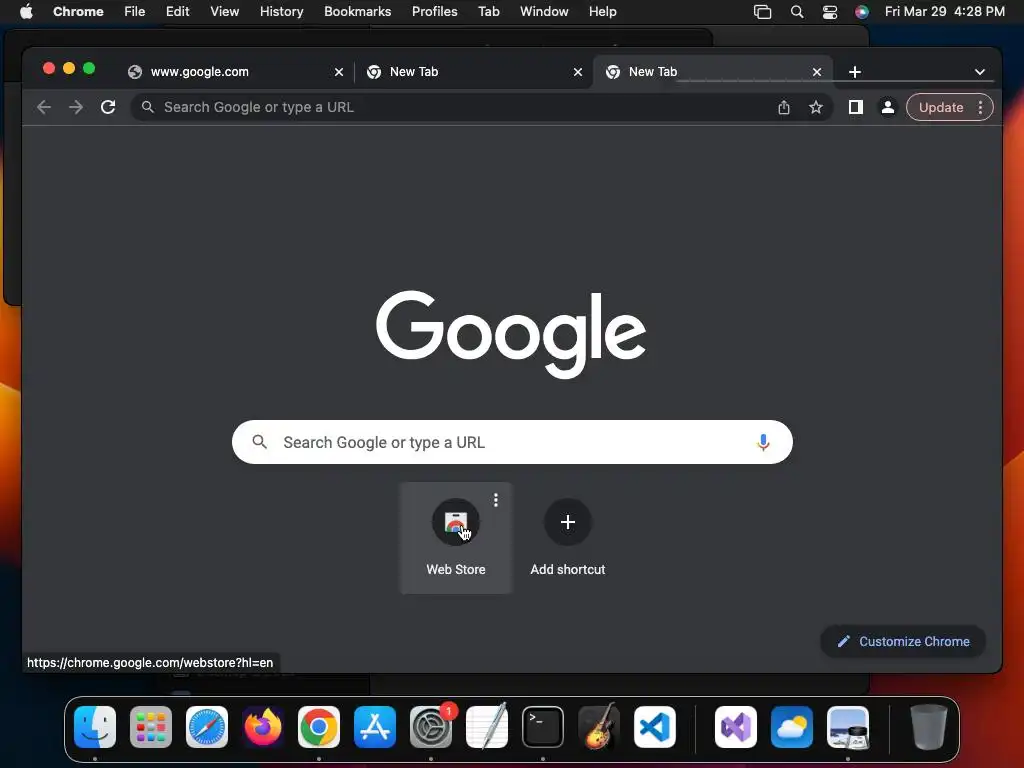Open TextEdit from the Dock
This screenshot has height=768, width=1024.
[487, 727]
